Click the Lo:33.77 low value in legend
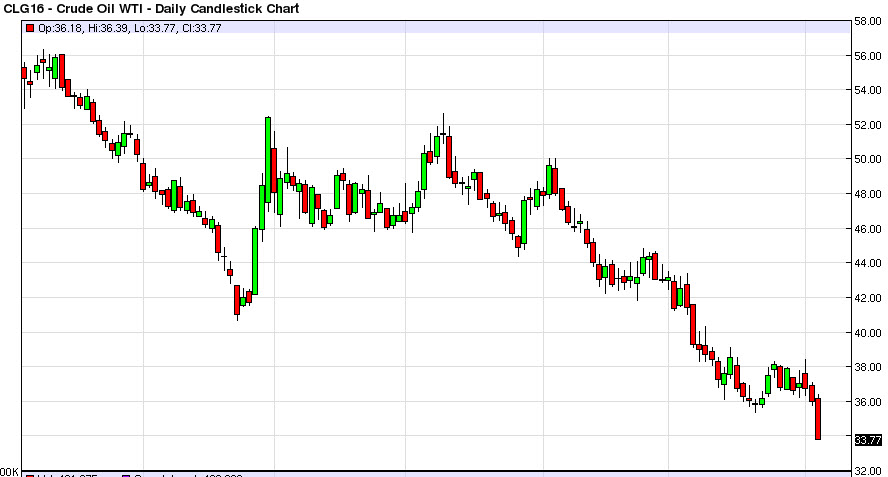The image size is (888, 477). point(155,28)
